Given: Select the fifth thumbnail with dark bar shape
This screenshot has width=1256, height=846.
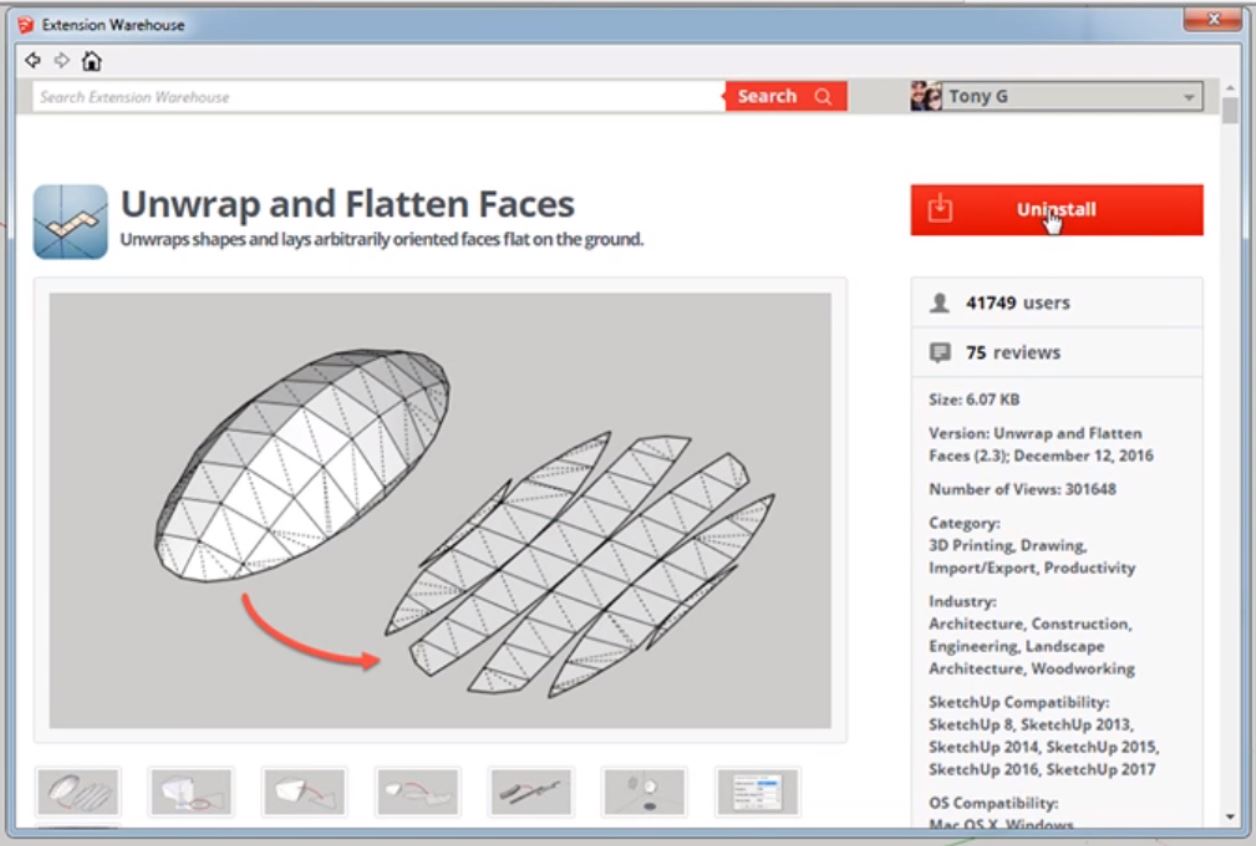Looking at the screenshot, I should (531, 793).
